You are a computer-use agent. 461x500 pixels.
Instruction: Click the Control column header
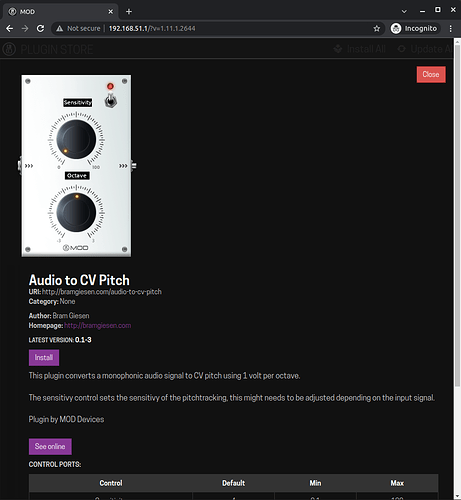click(111, 483)
